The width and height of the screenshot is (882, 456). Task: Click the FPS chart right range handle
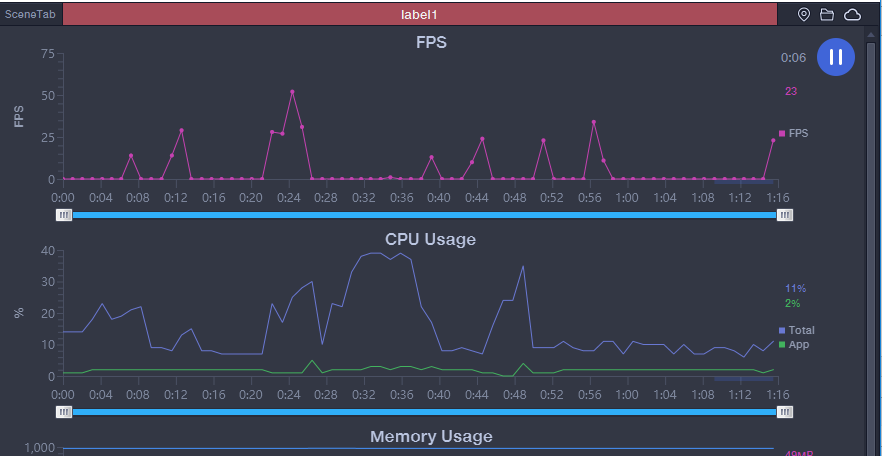tap(785, 214)
